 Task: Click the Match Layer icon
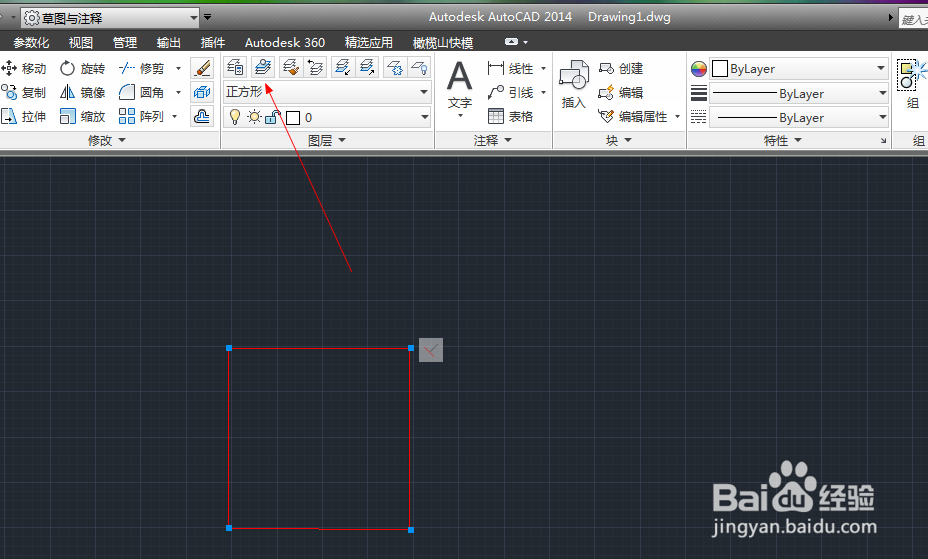(290, 67)
